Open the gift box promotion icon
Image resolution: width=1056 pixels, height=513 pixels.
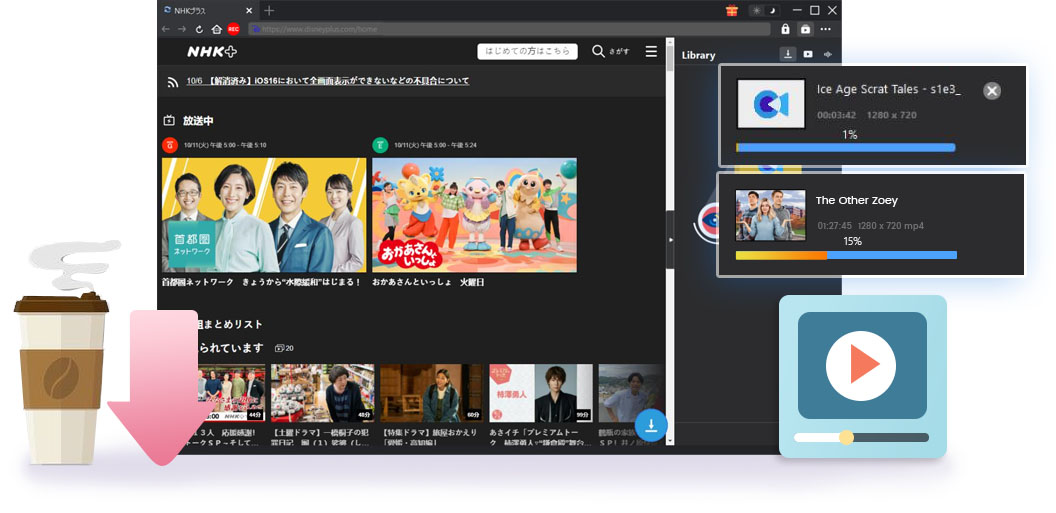[x=732, y=10]
